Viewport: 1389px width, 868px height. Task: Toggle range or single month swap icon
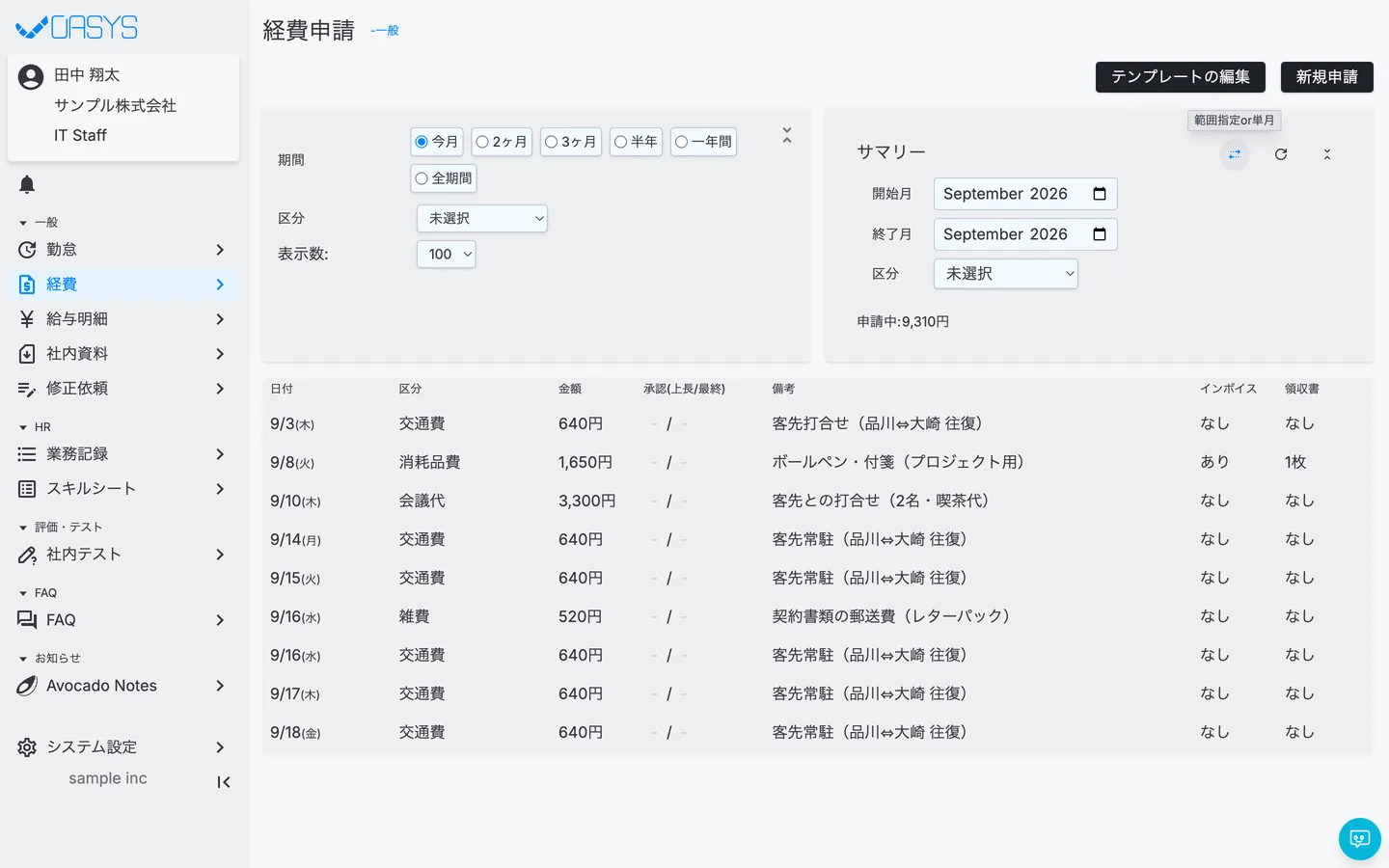(x=1235, y=154)
